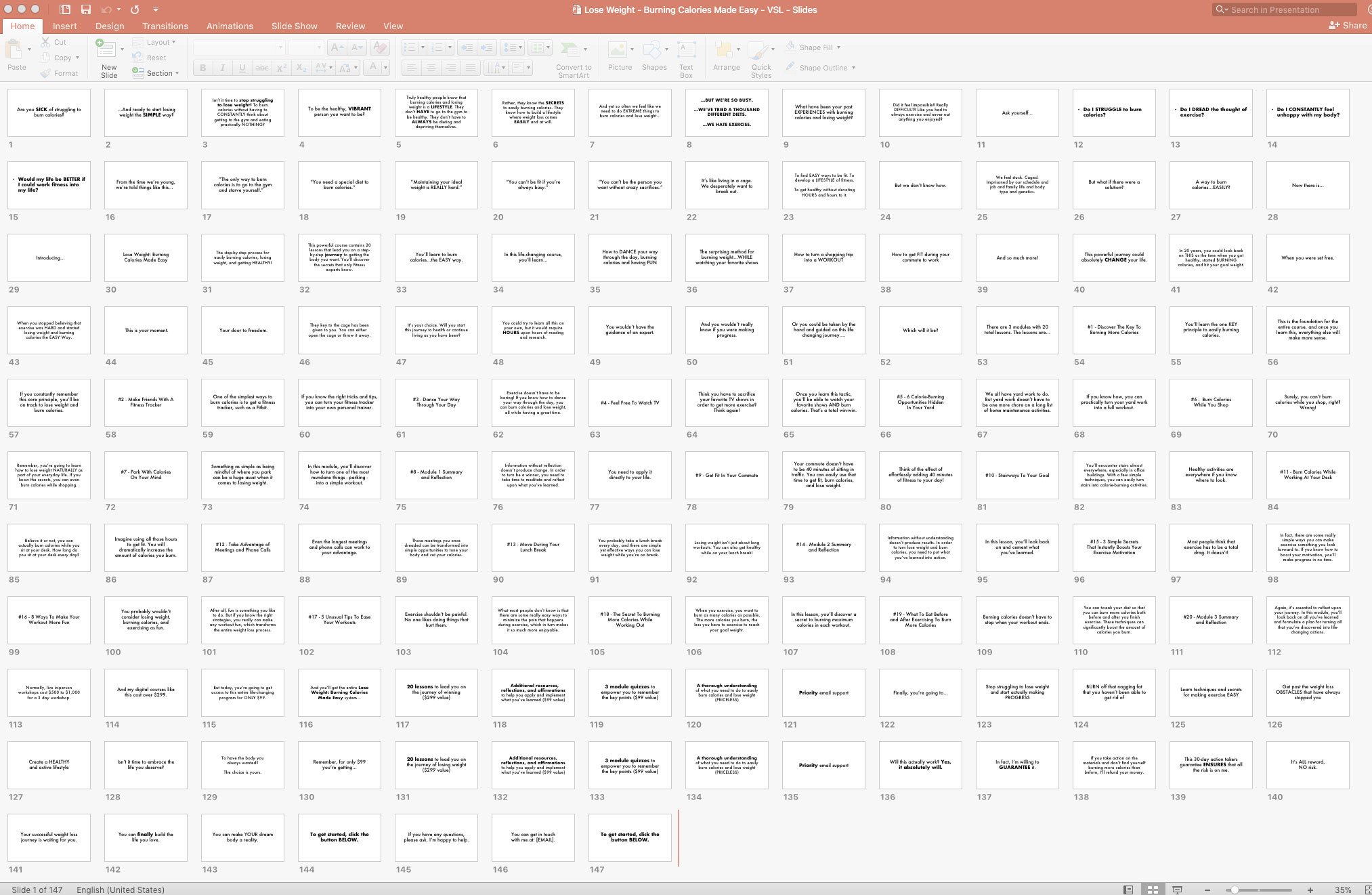Viewport: 1372px width, 895px height.
Task: Click the zoom out minus button
Action: tap(1206, 890)
